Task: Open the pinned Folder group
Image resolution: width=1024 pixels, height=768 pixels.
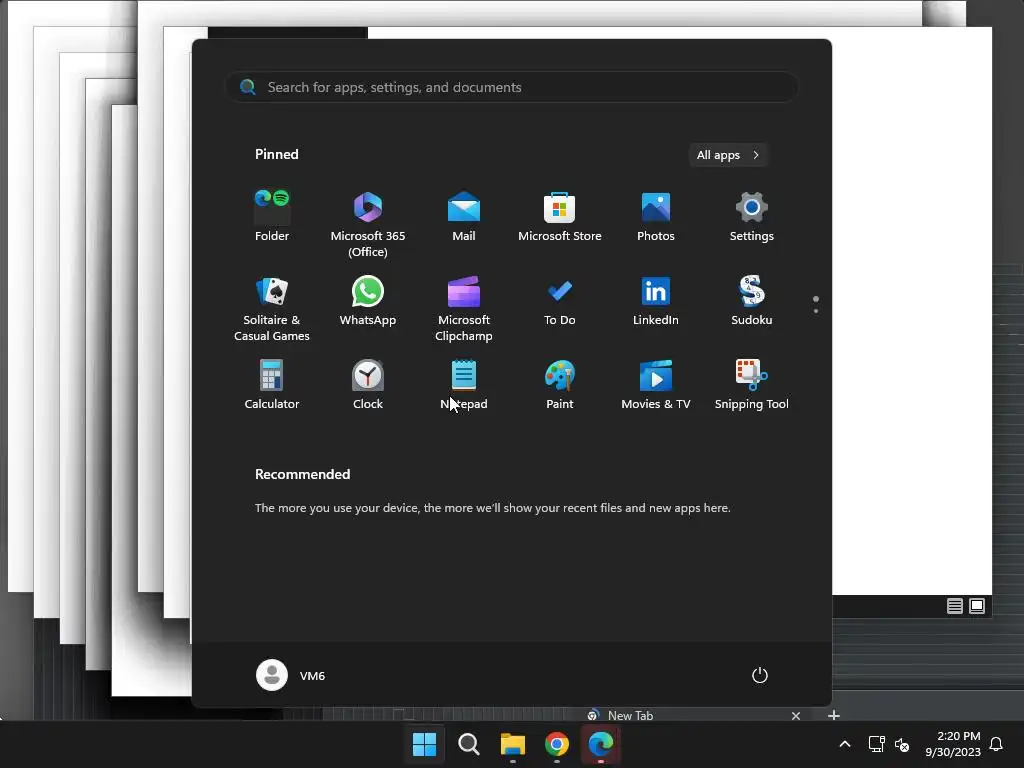Action: (x=272, y=216)
